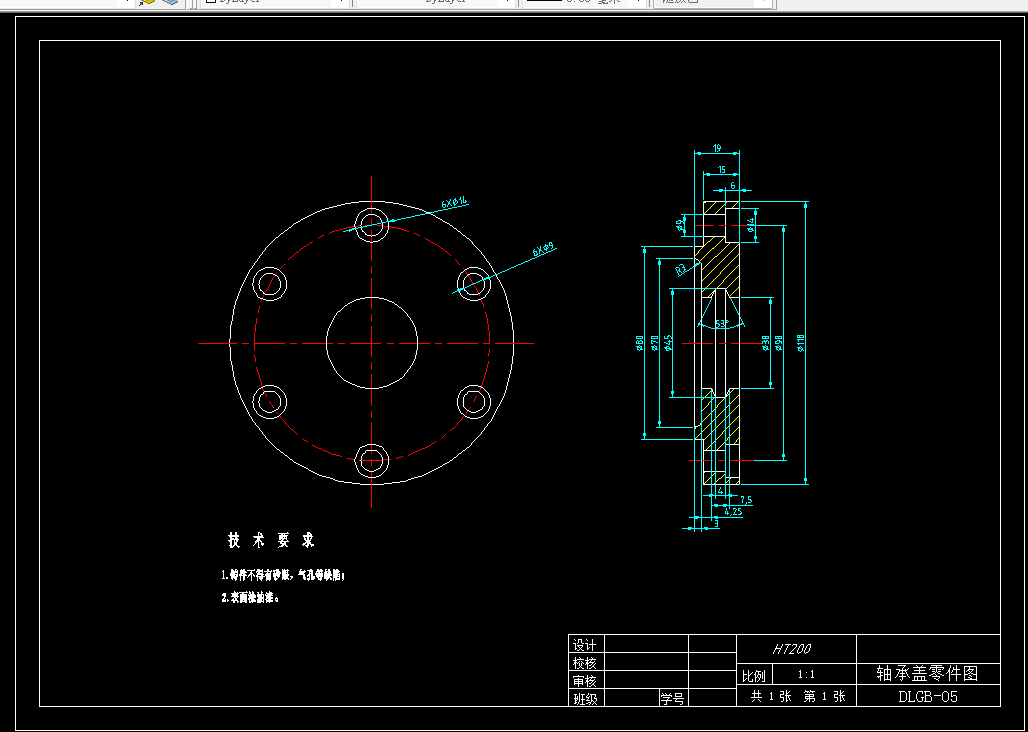This screenshot has width=1028, height=732.
Task: Select the 轴承盖零件图 drawing title
Action: (928, 673)
